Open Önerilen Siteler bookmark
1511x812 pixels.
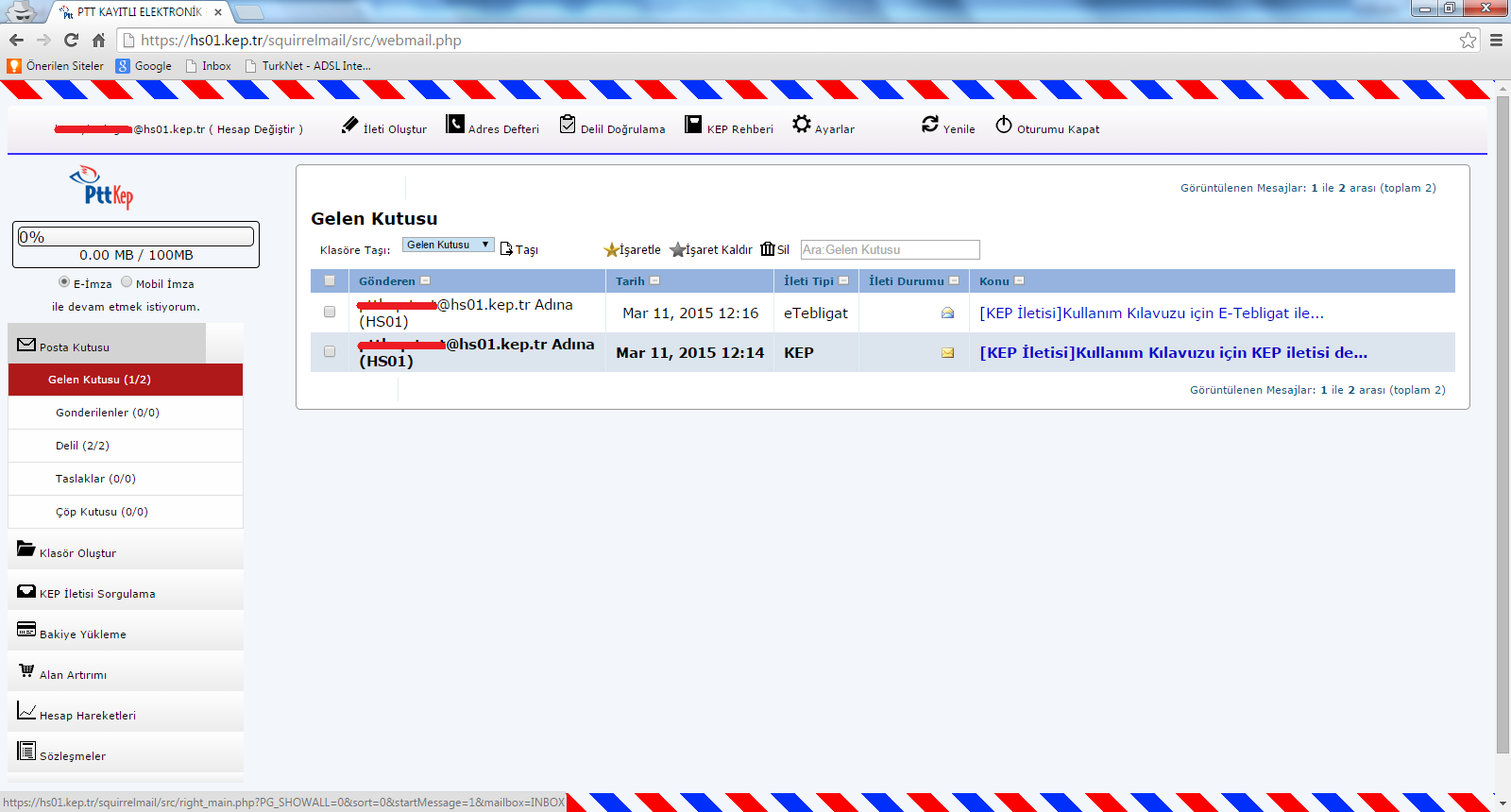(56, 66)
